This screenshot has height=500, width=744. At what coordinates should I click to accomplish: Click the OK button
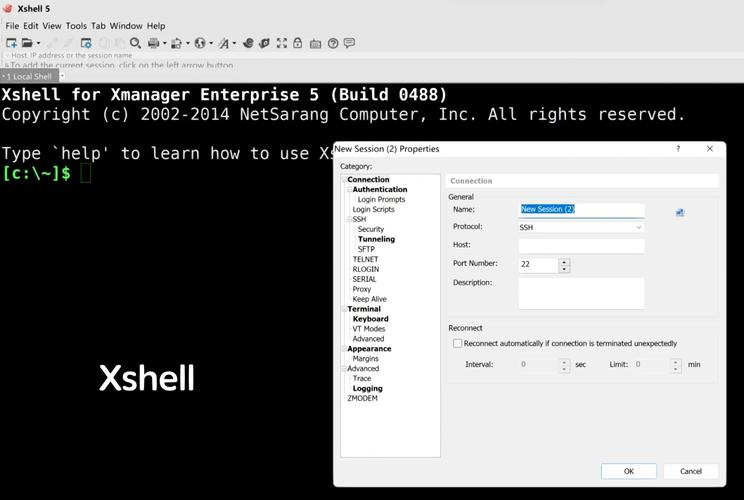pos(629,471)
